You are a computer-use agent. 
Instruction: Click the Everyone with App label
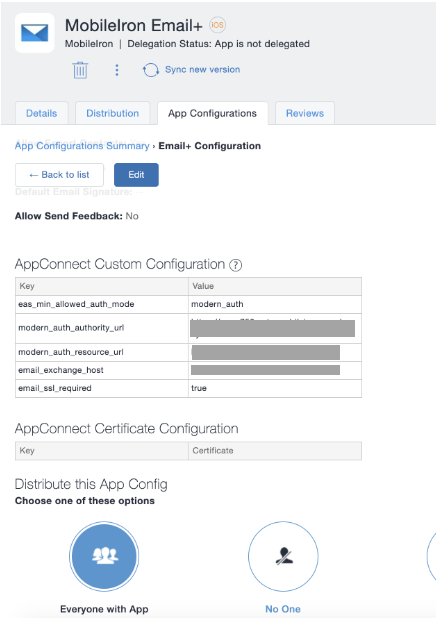(104, 609)
